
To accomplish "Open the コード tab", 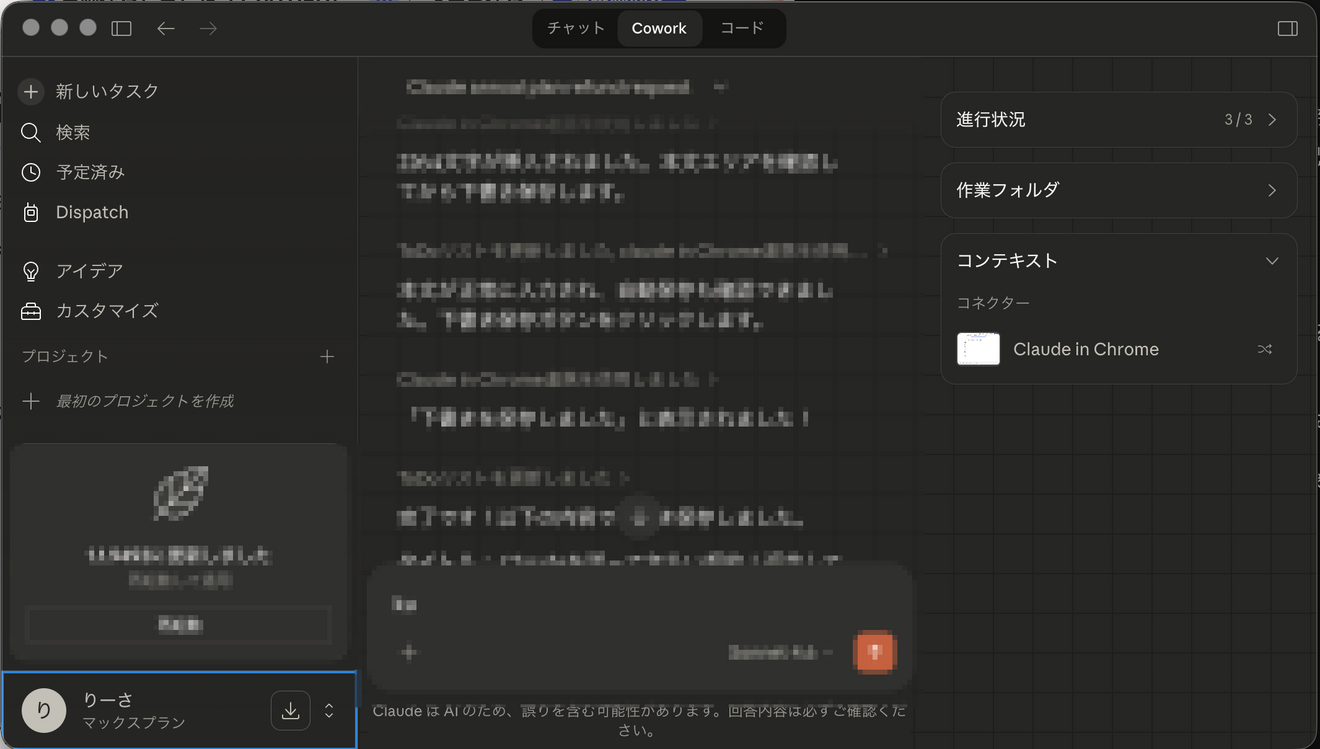I will (x=742, y=28).
